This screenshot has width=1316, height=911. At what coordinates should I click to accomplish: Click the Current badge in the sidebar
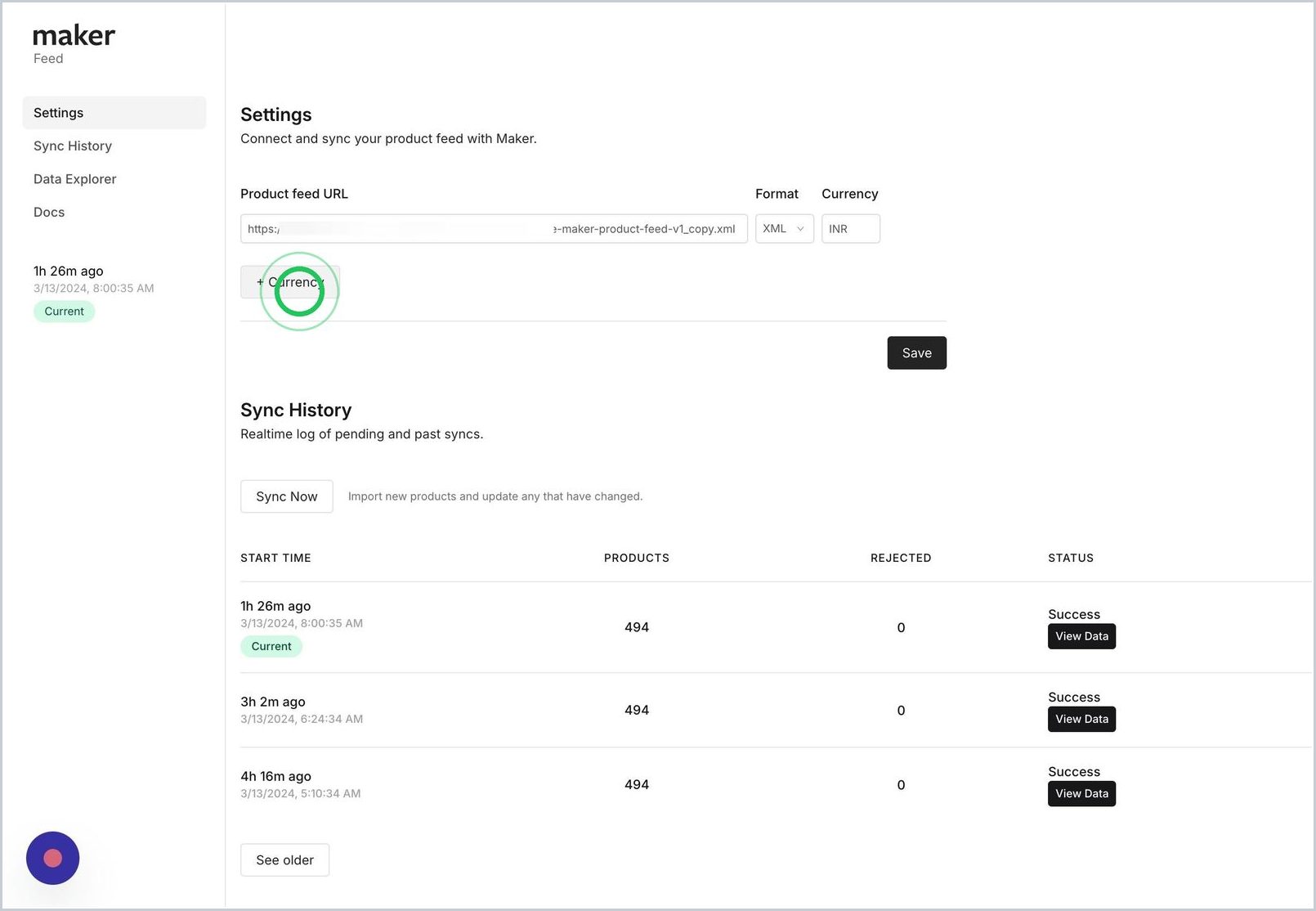click(64, 312)
